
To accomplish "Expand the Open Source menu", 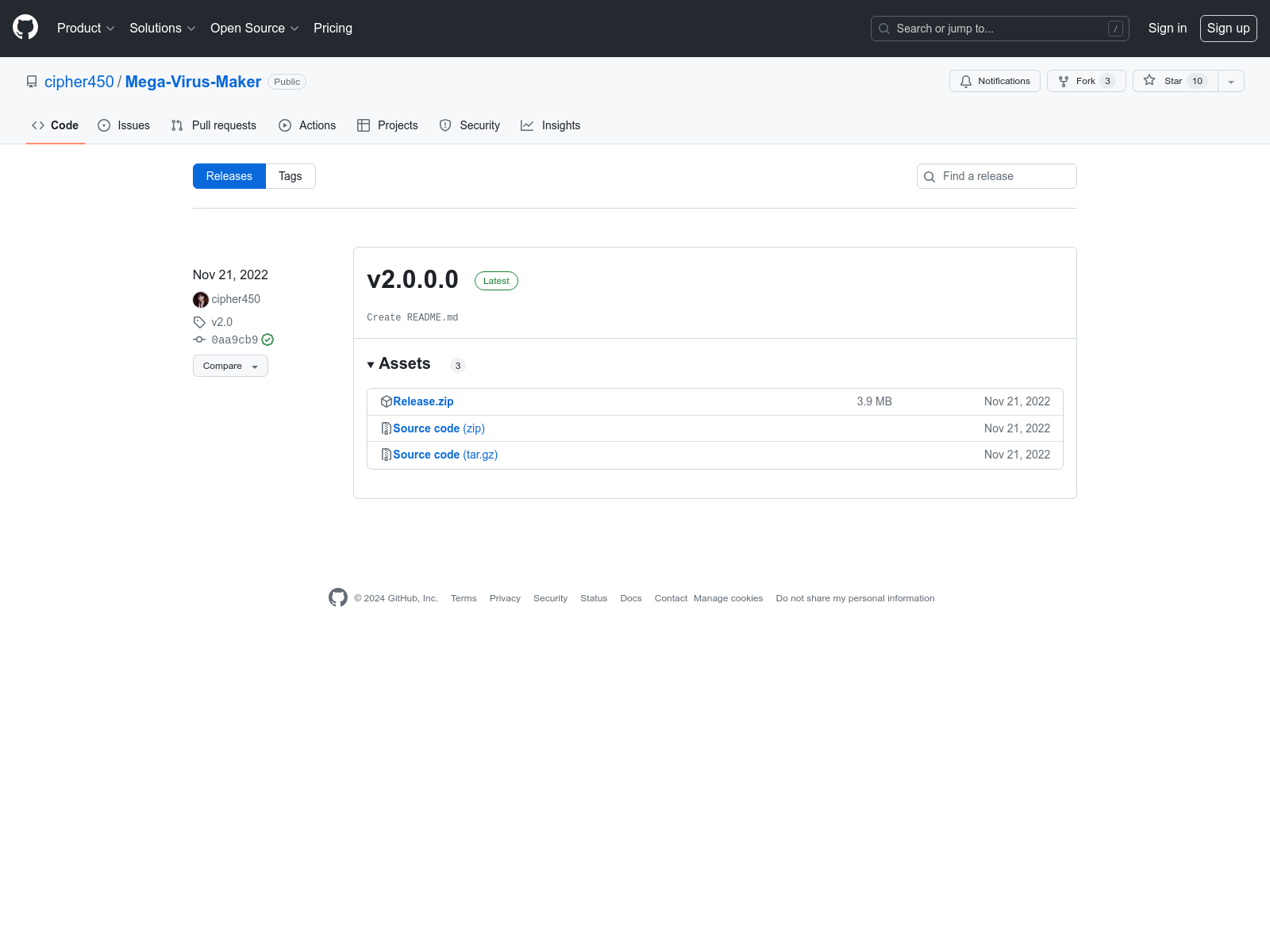I will click(254, 28).
